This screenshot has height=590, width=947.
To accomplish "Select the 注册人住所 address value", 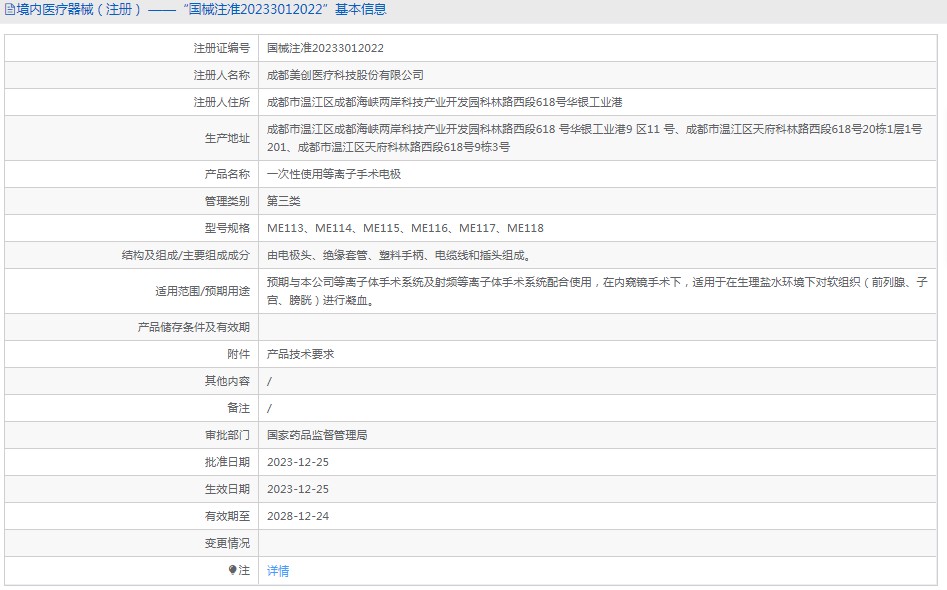I will coord(445,103).
